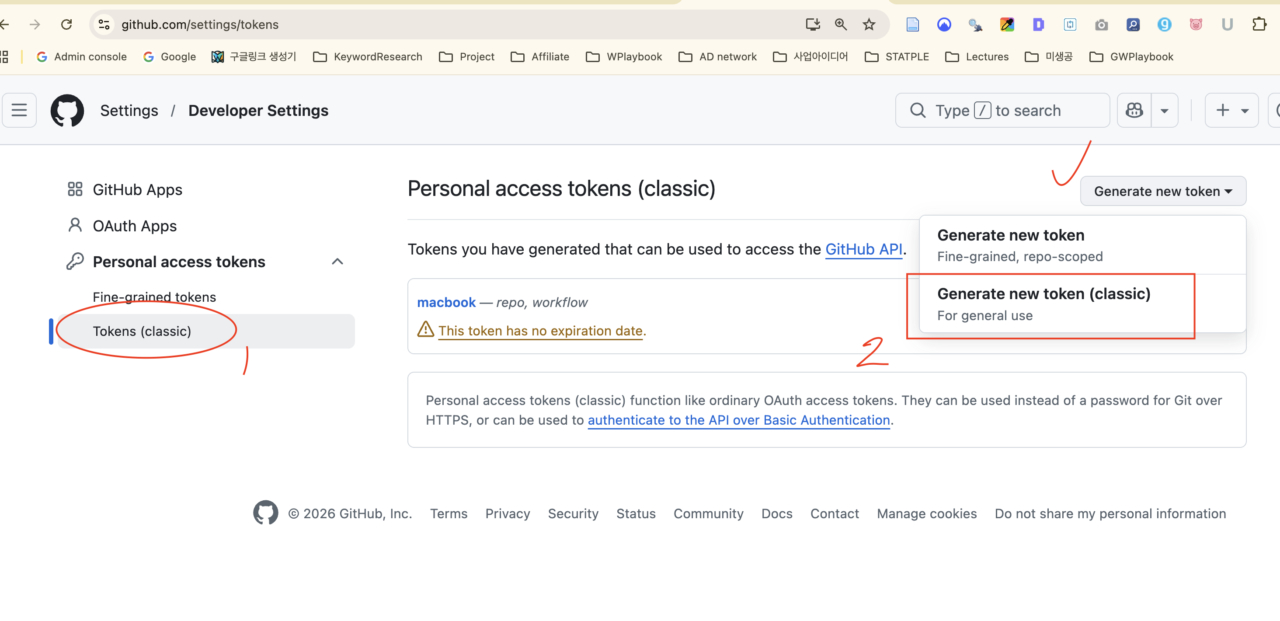Click the camera screenshot extension icon
This screenshot has width=1280, height=621.
click(x=1101, y=24)
